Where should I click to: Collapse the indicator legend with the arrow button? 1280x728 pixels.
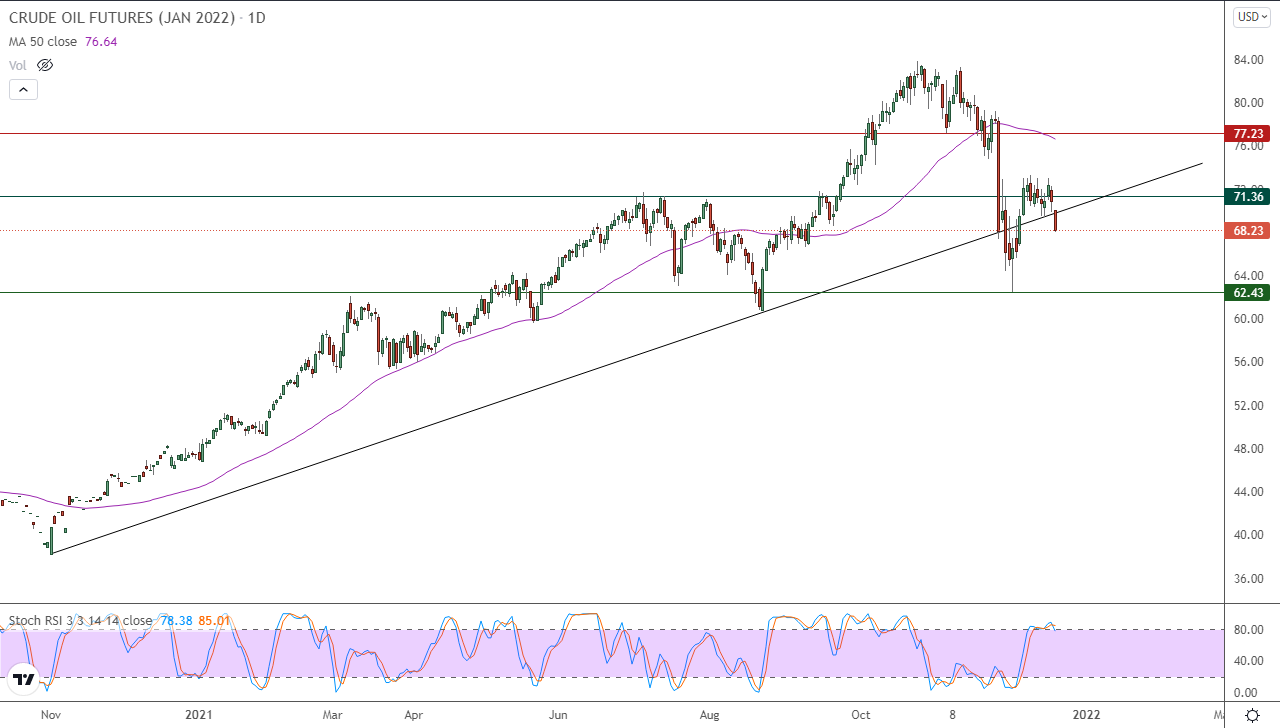24,89
